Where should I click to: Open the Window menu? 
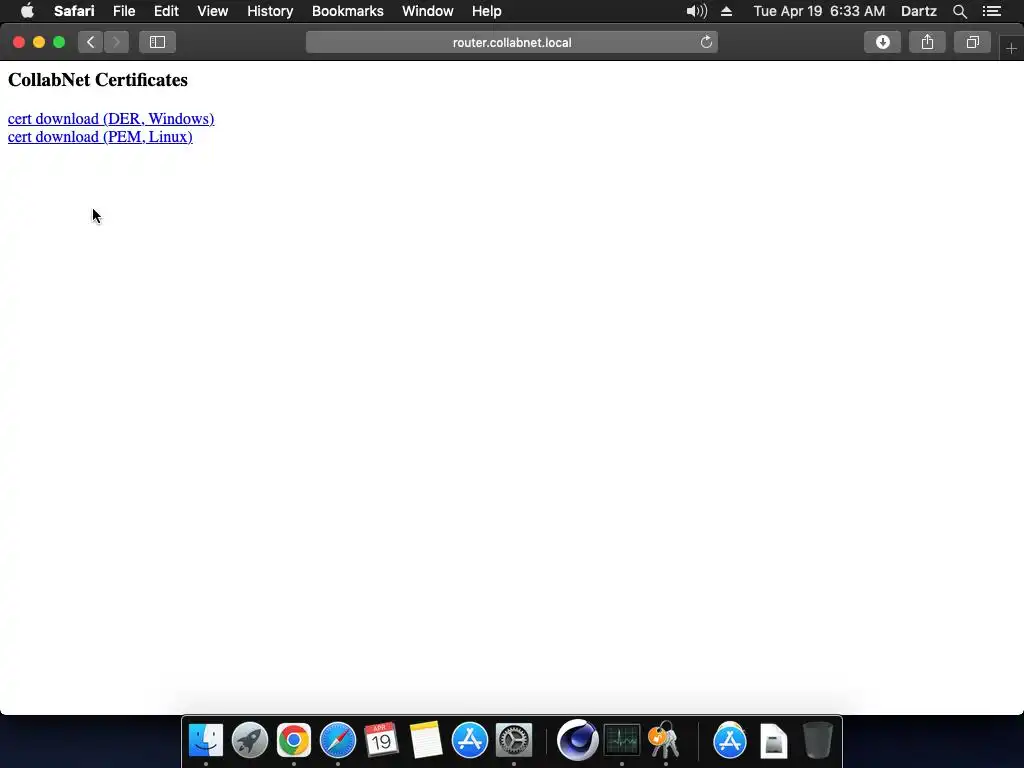pos(428,11)
